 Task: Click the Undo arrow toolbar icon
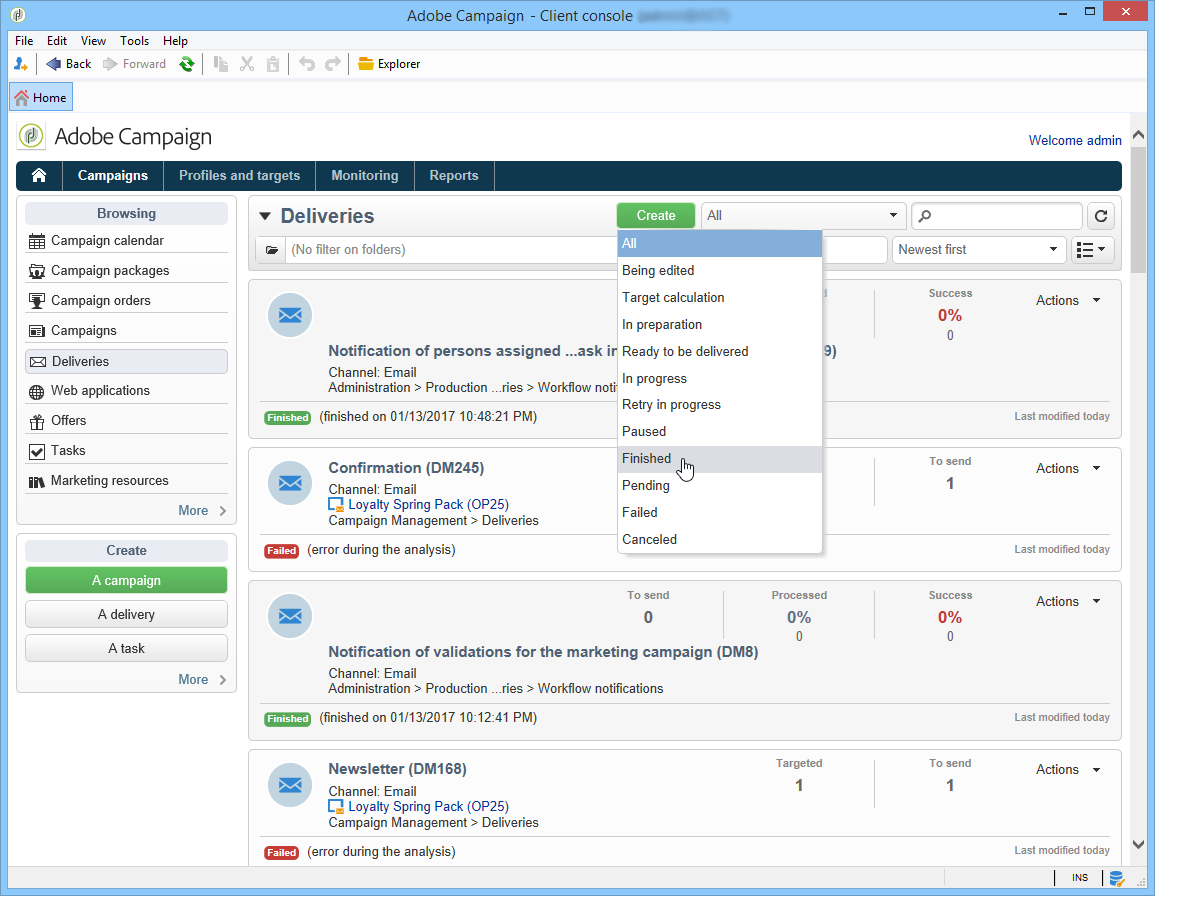pos(306,64)
